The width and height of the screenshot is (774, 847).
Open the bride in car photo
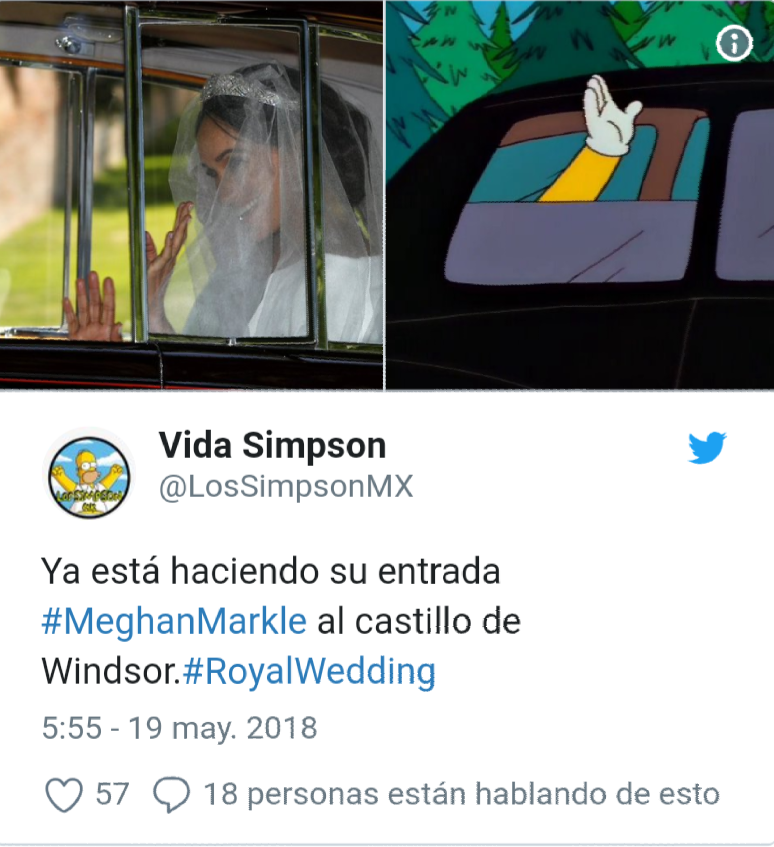click(191, 194)
